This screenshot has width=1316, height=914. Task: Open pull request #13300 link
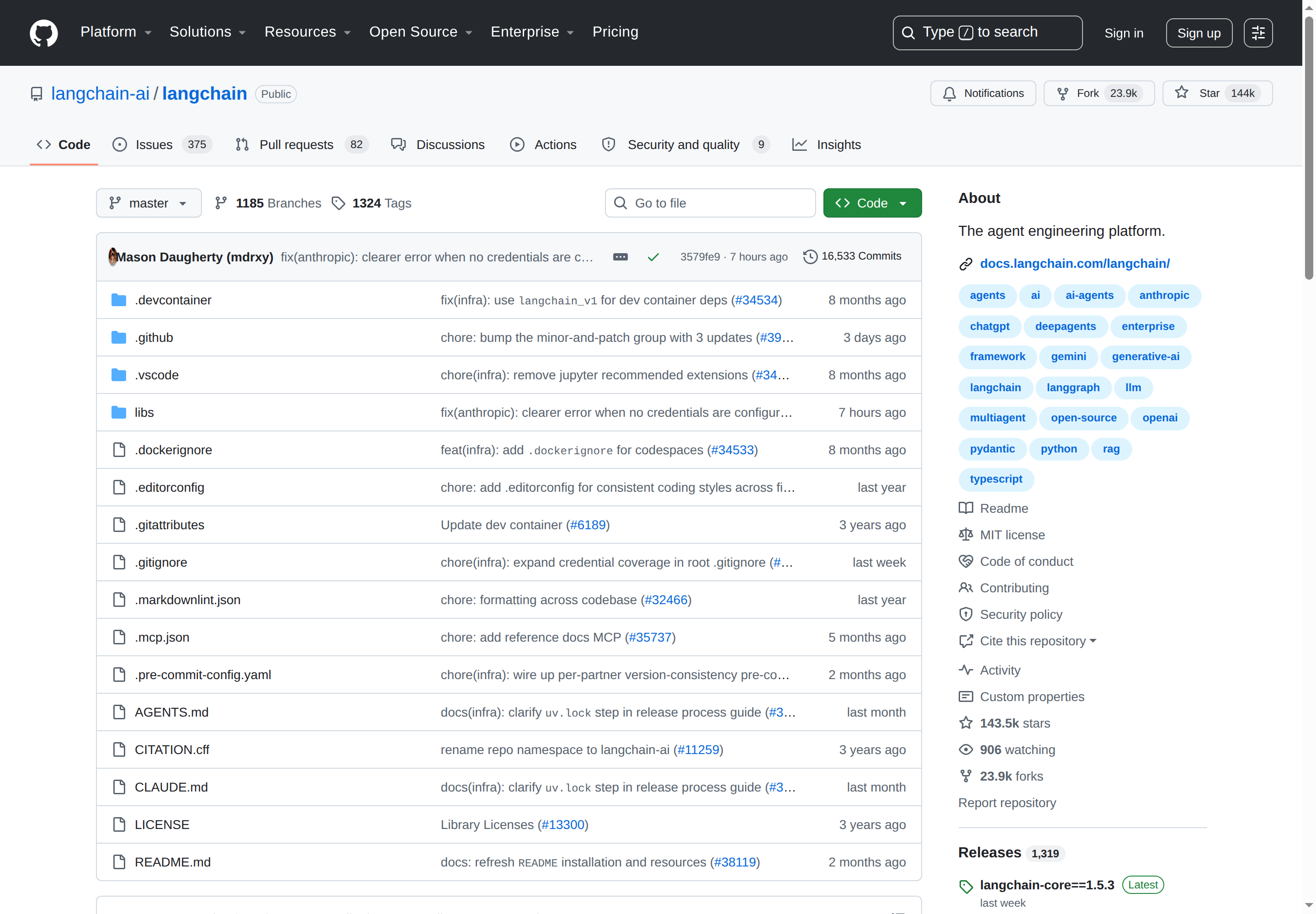point(562,825)
